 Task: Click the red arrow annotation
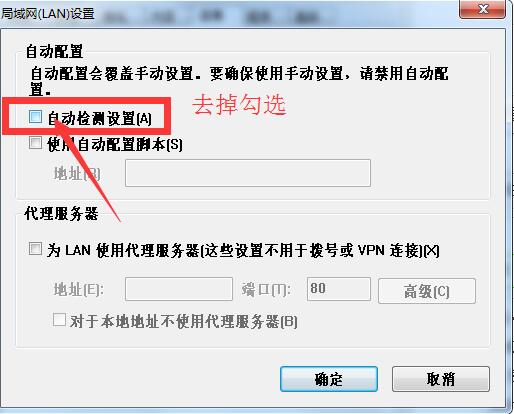87,170
